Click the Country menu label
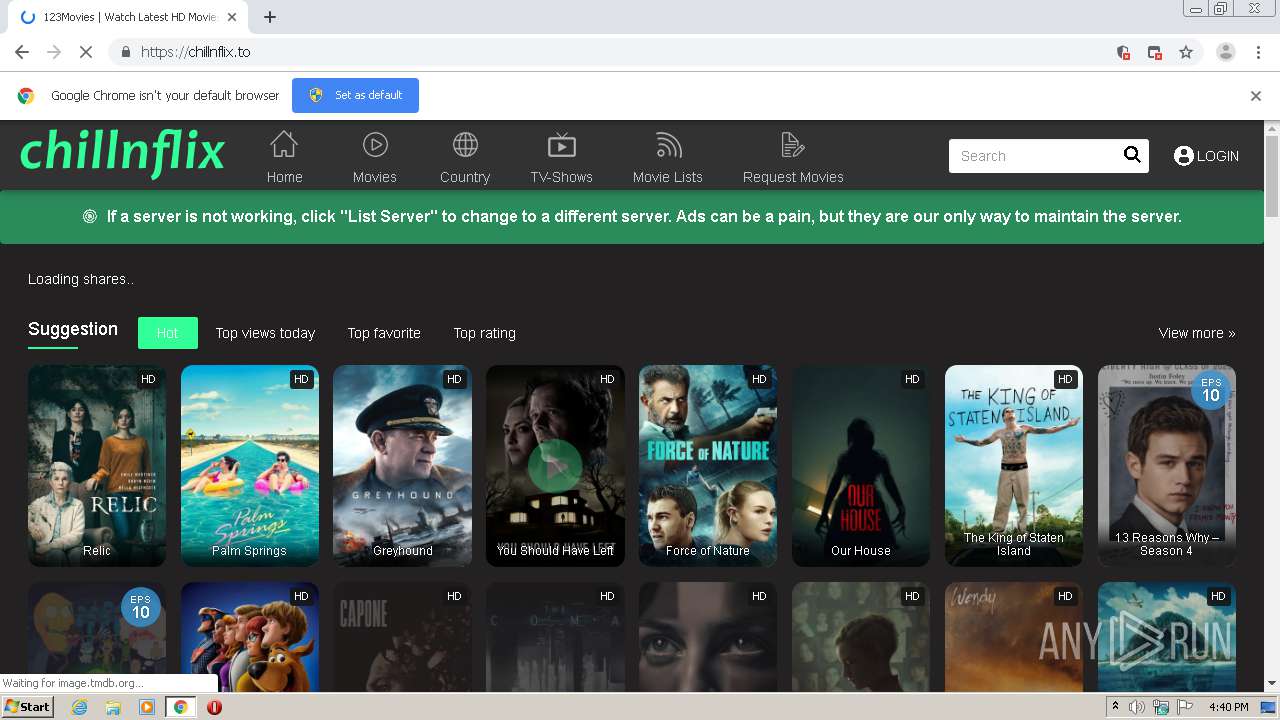 point(465,177)
